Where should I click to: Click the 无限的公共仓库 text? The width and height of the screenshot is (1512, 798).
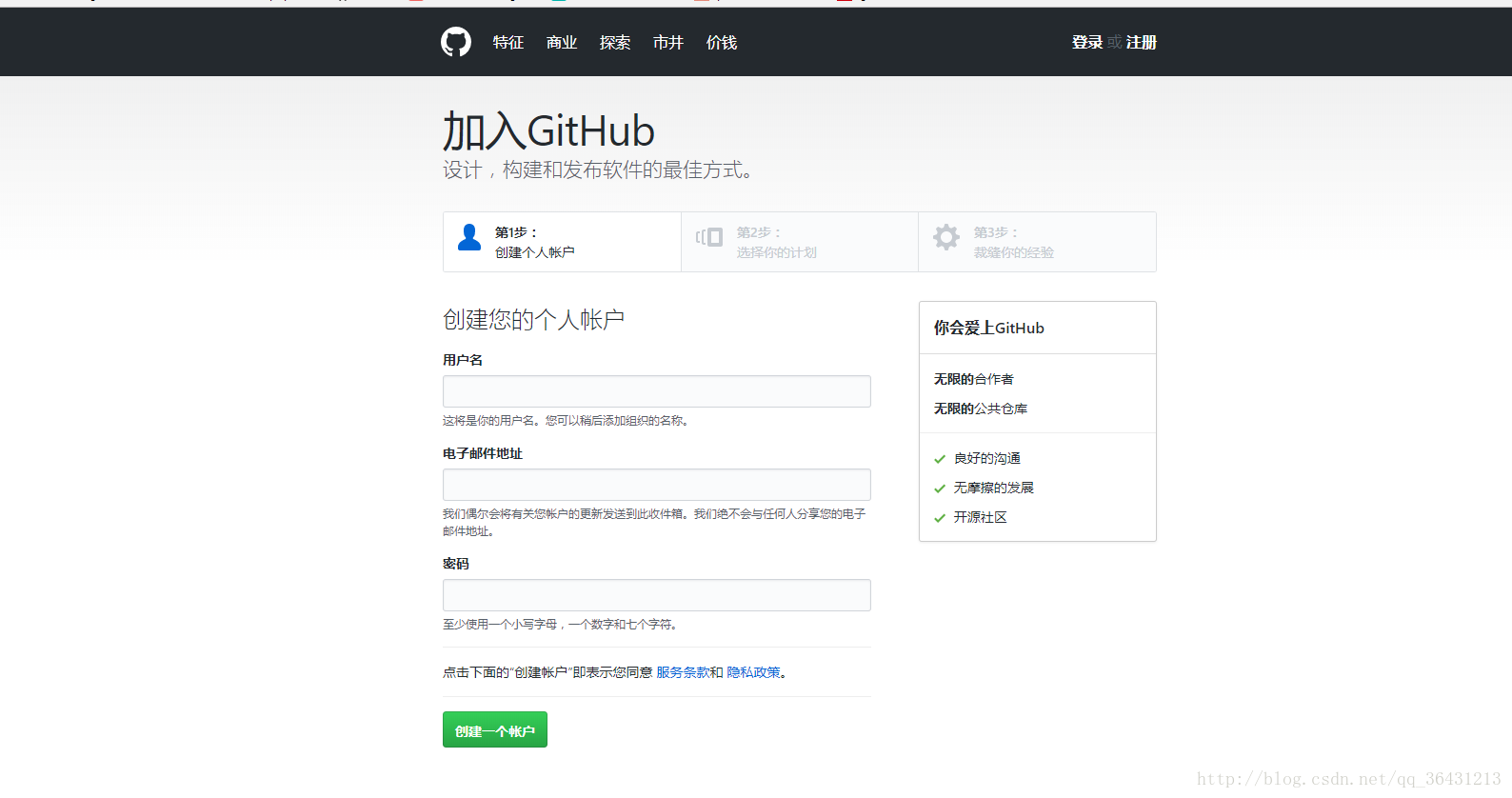point(981,409)
